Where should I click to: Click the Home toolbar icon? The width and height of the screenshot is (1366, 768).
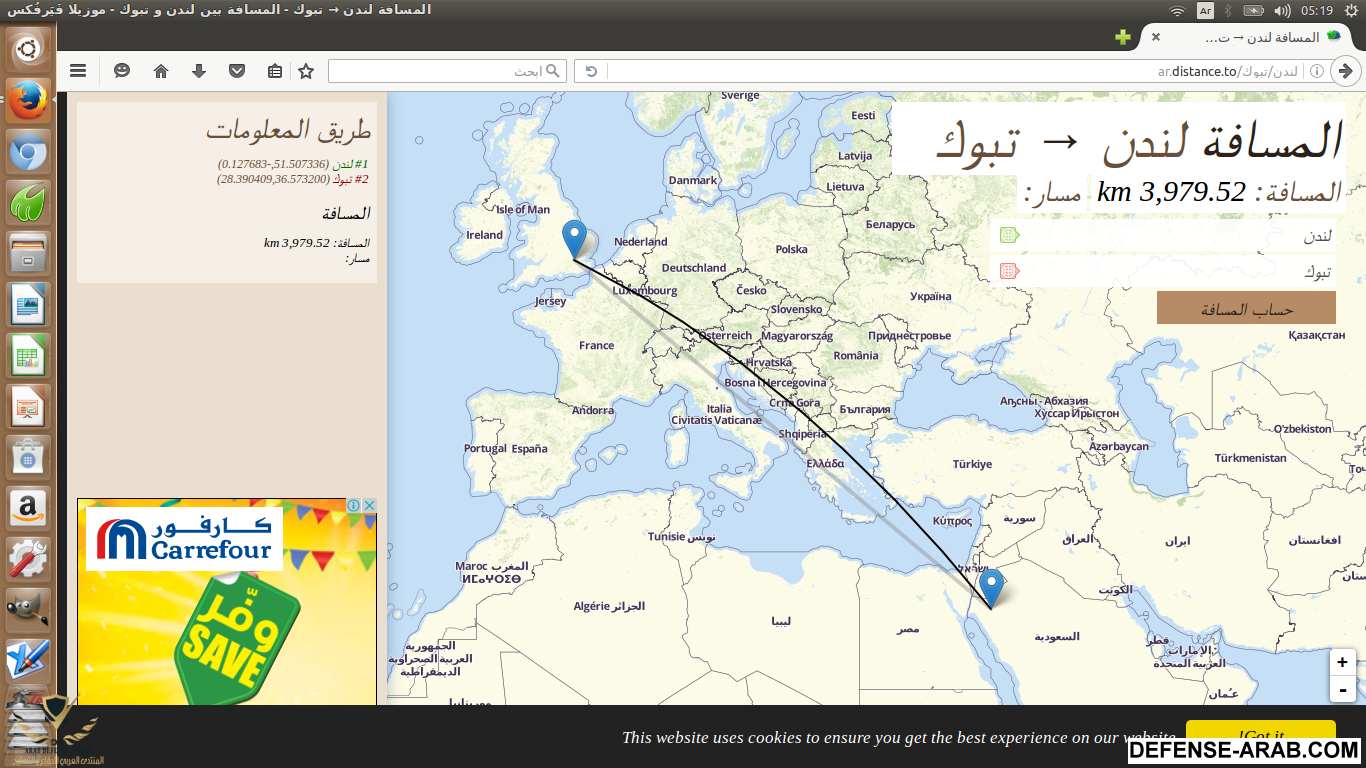160,71
